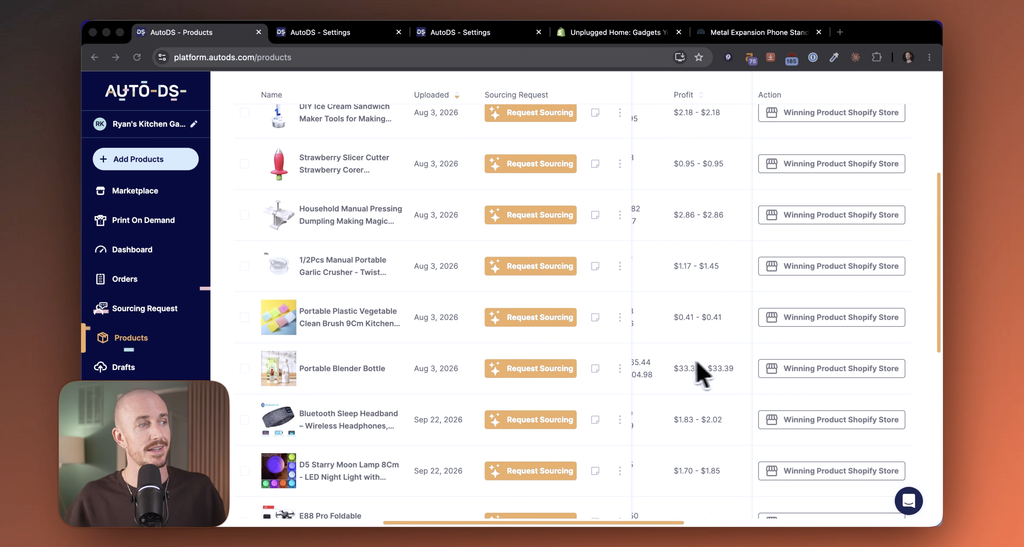Screen dimensions: 1024x547
Task: Open Marketplace in the sidebar
Action: (x=135, y=191)
